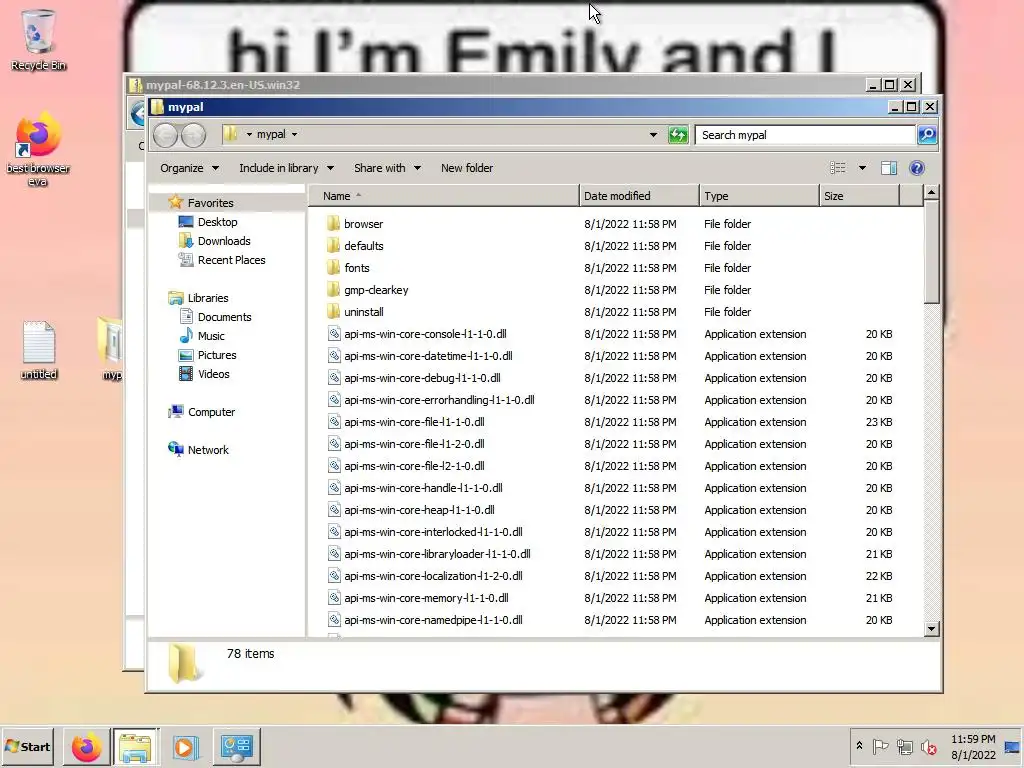Image resolution: width=1024 pixels, height=768 pixels.
Task: Click the Windows Explorer taskbar button
Action: point(135,746)
